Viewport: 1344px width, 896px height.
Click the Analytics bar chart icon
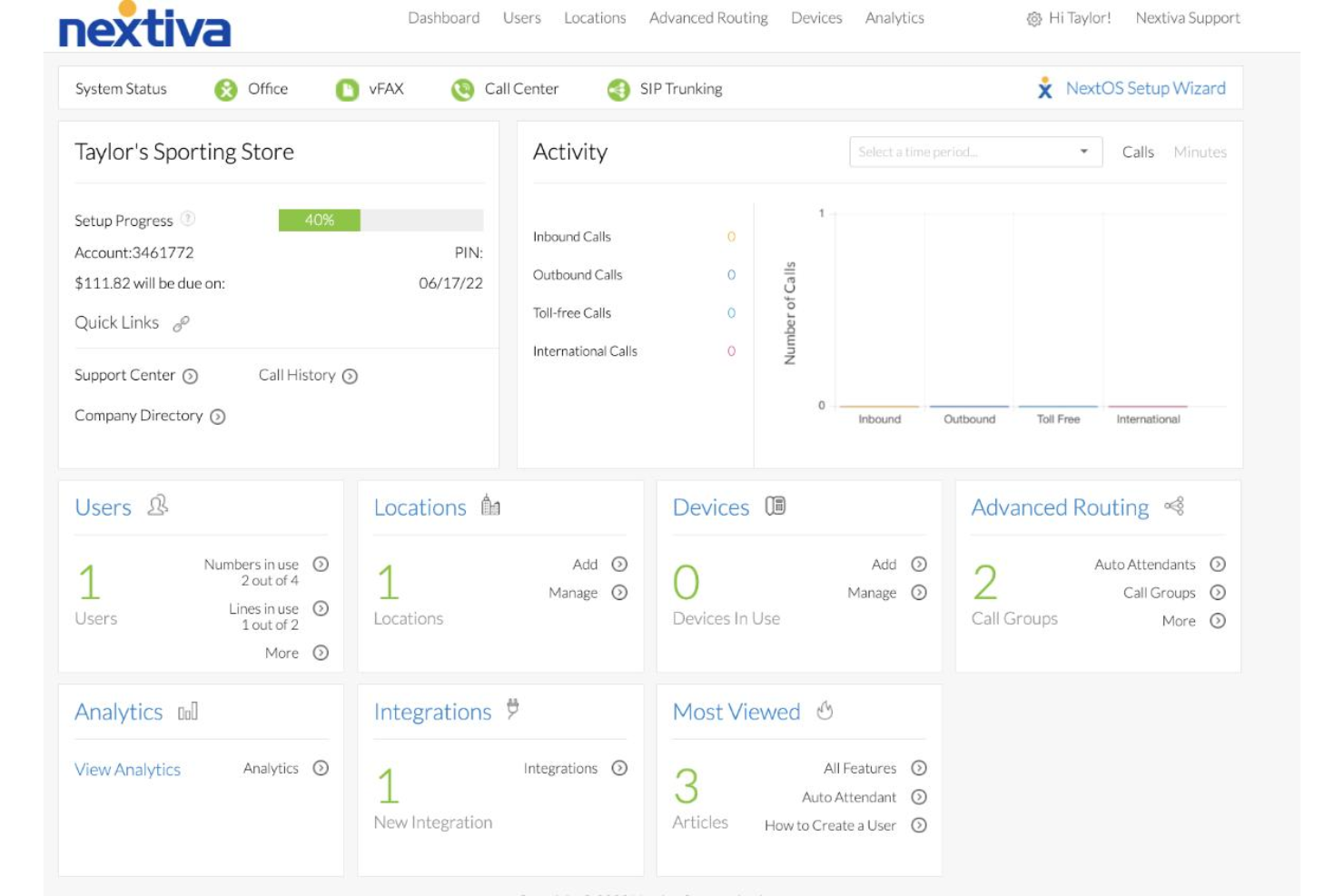(x=188, y=712)
